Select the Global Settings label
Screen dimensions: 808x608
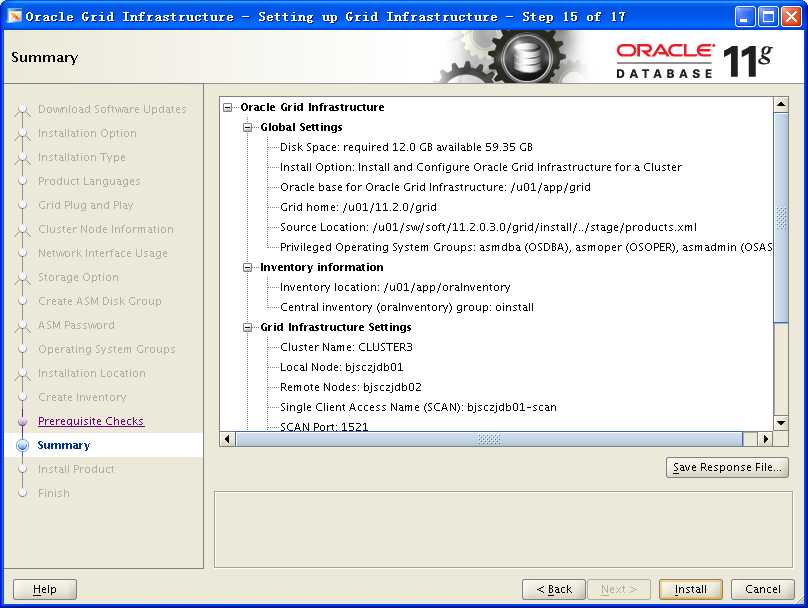[301, 127]
